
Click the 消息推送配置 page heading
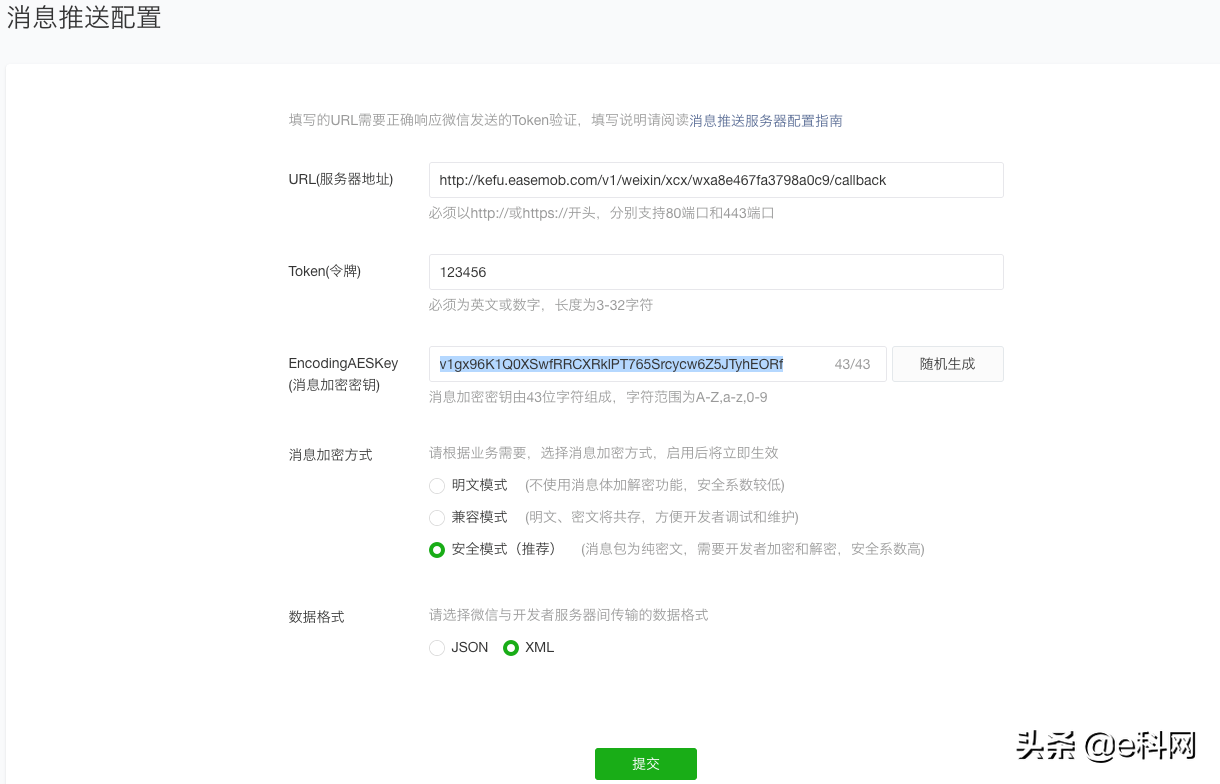[x=84, y=18]
